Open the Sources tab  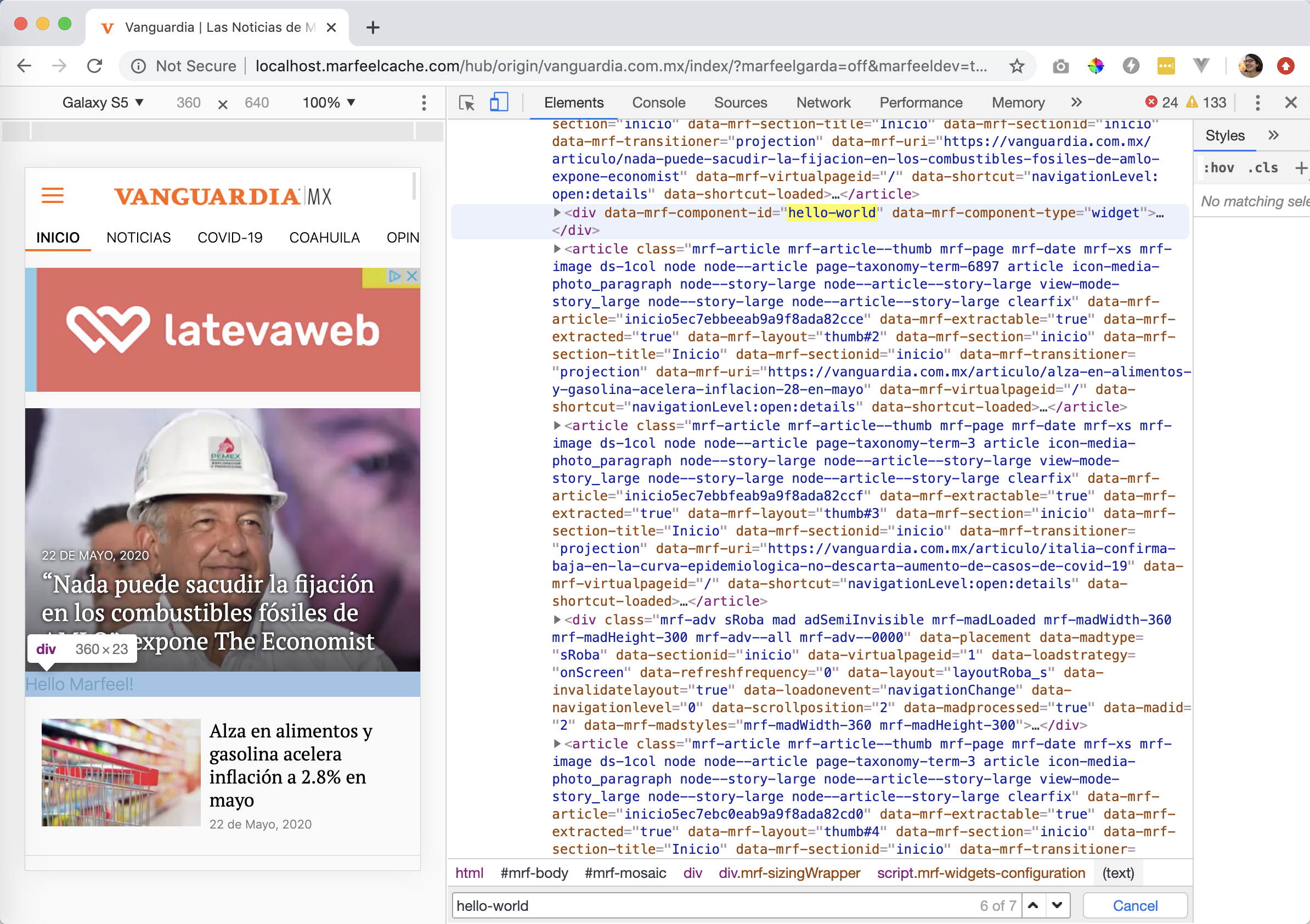741,103
